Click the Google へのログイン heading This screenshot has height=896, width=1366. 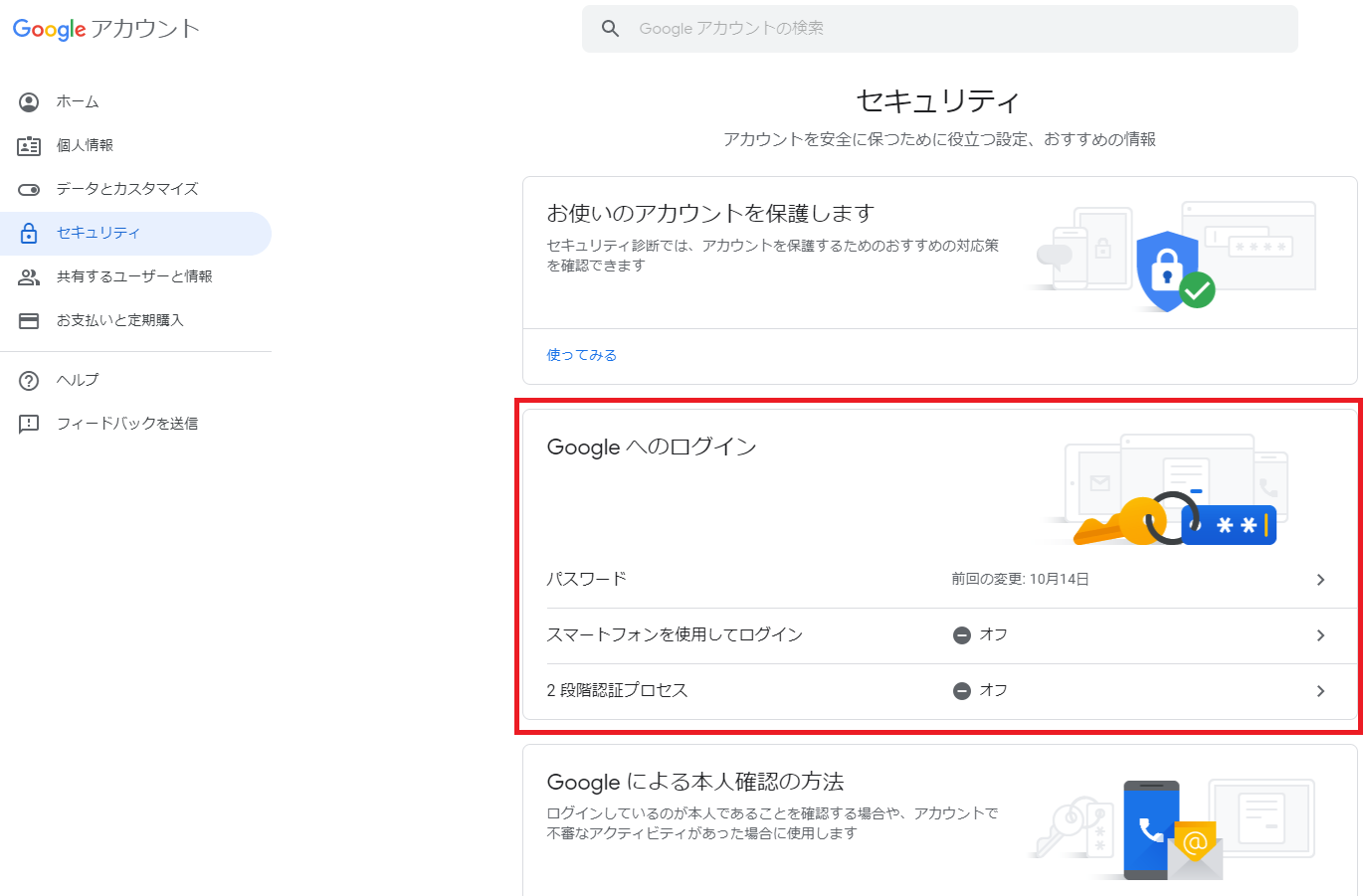pos(652,448)
